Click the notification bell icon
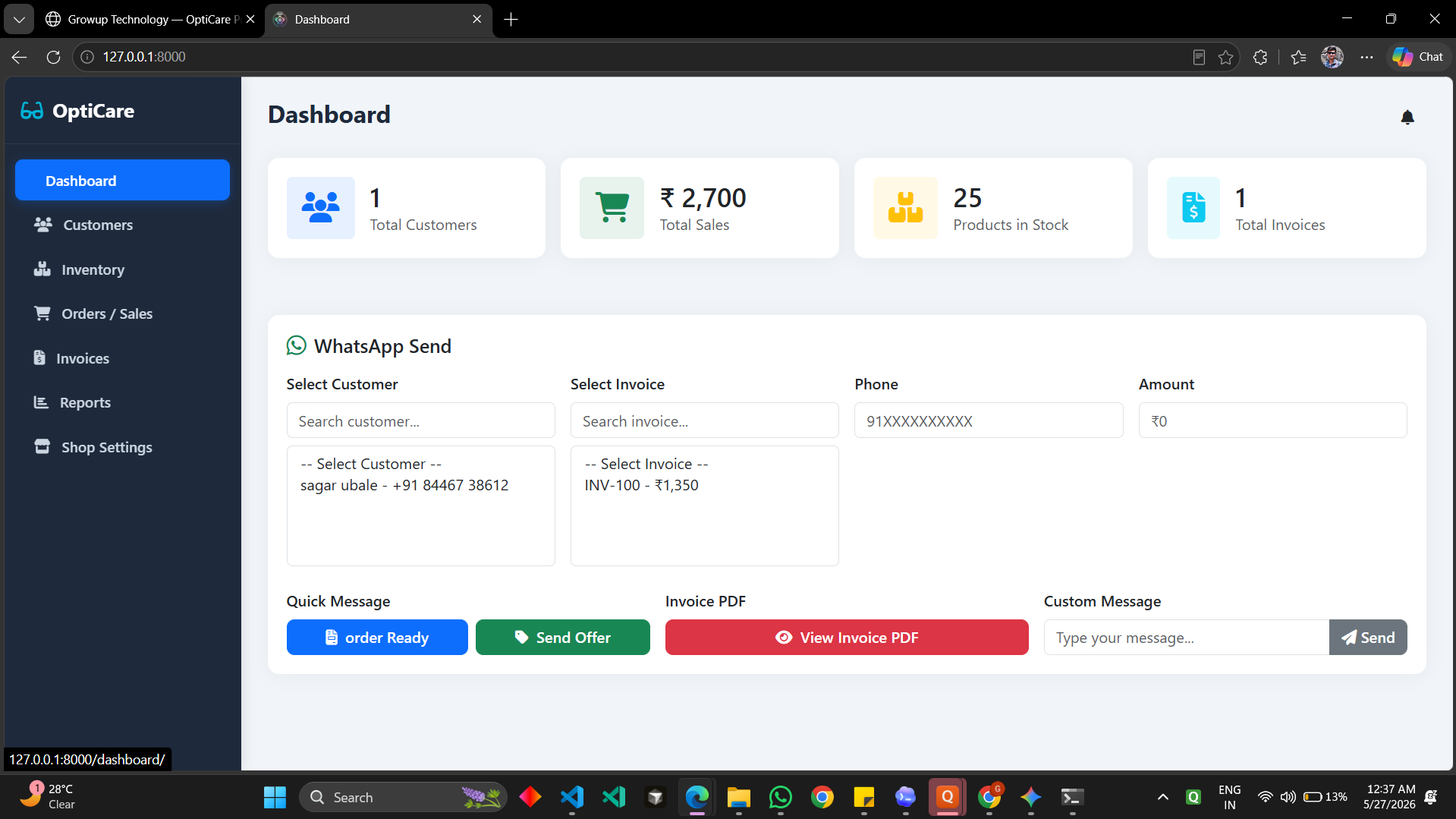 pyautogui.click(x=1407, y=117)
